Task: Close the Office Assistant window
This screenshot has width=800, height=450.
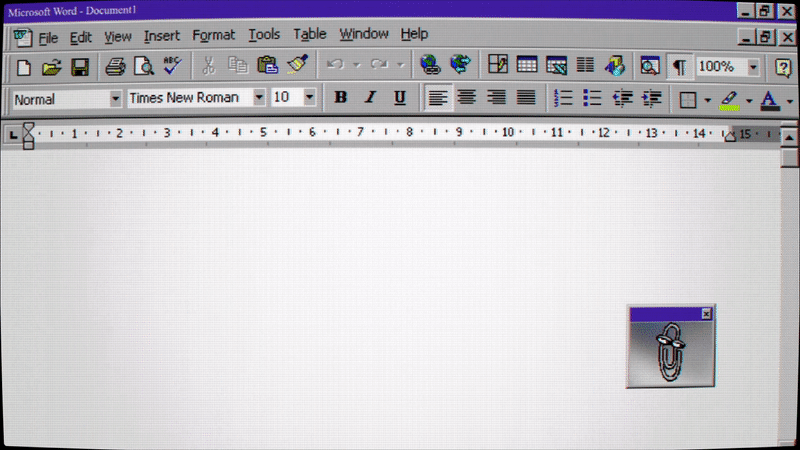Action: [706, 314]
